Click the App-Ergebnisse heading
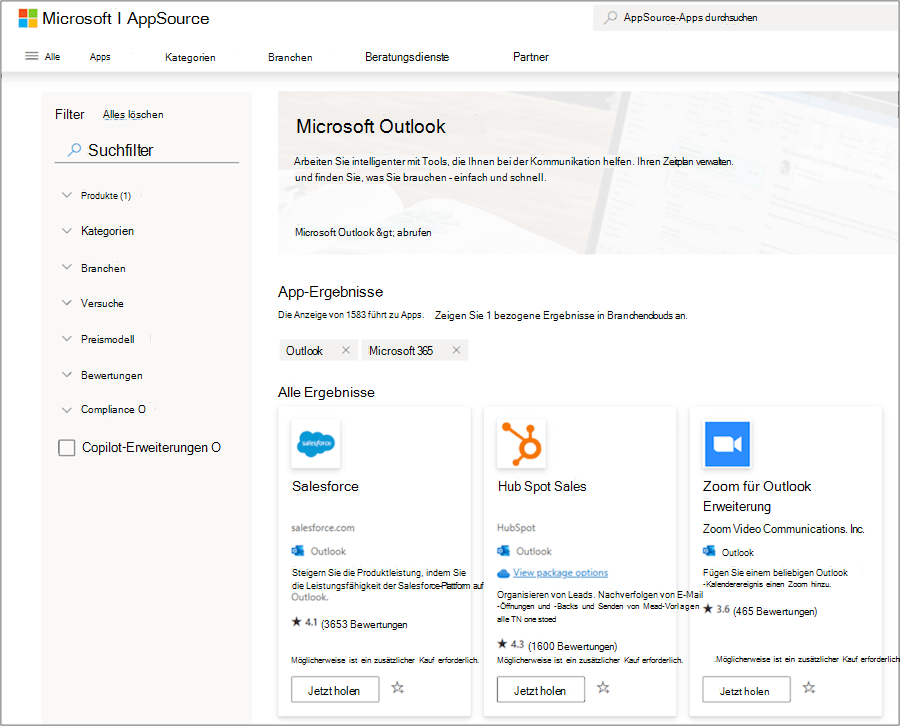Viewport: 900px width, 726px height. (x=330, y=292)
